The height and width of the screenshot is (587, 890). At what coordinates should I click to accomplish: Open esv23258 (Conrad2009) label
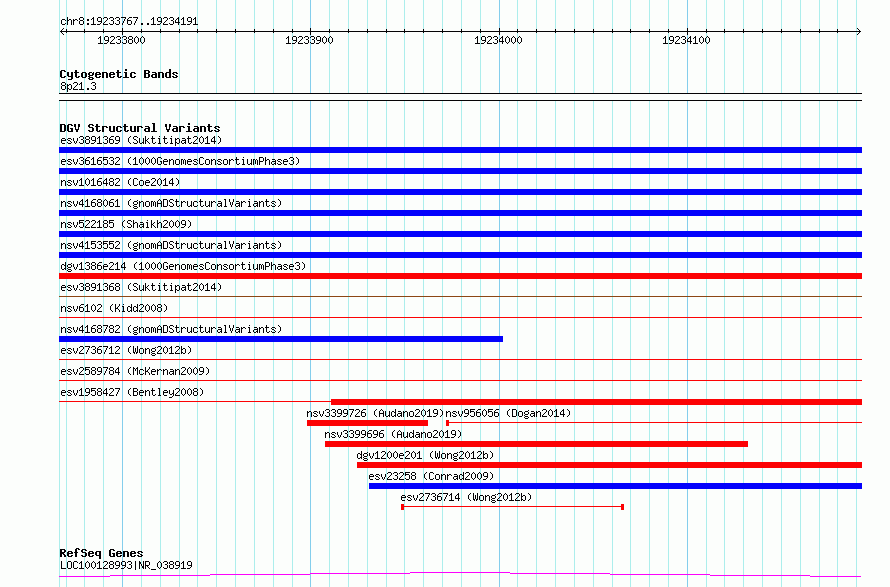[431, 476]
